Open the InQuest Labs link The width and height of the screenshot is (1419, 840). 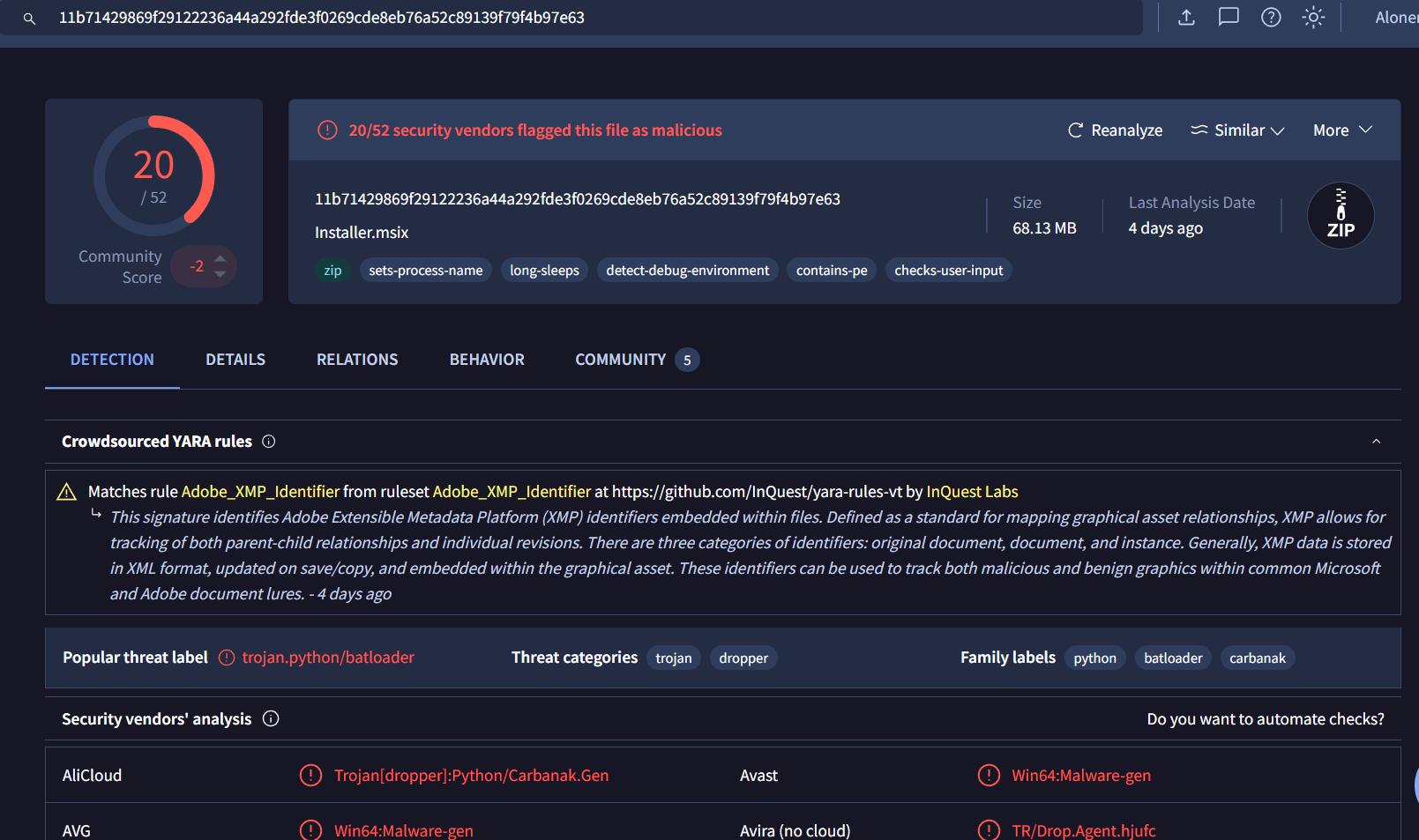pyautogui.click(x=972, y=492)
